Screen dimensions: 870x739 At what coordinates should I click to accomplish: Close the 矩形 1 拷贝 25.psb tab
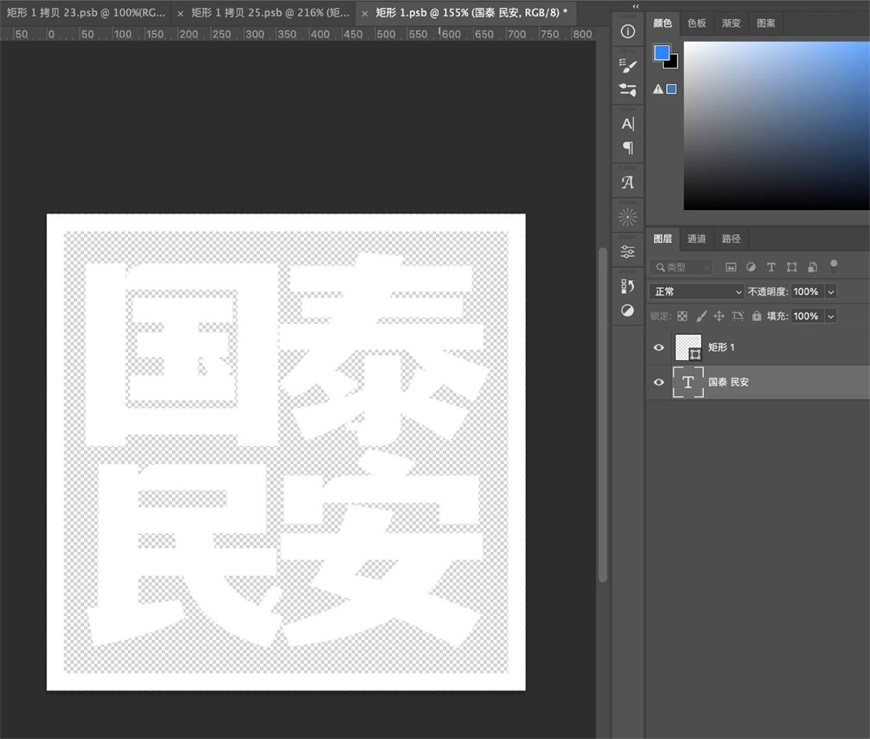click(180, 13)
